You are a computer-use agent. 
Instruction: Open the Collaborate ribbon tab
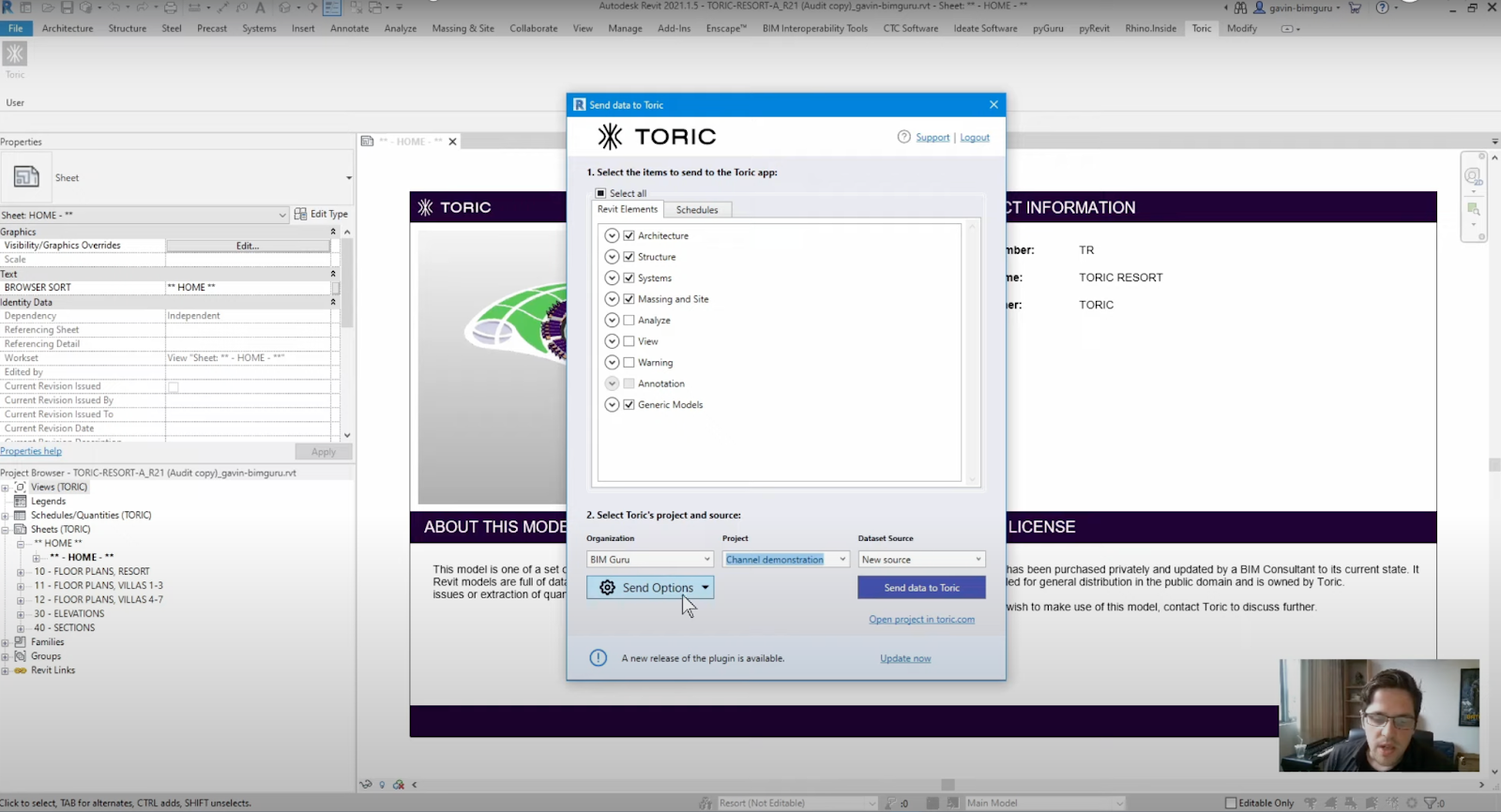pyautogui.click(x=533, y=28)
